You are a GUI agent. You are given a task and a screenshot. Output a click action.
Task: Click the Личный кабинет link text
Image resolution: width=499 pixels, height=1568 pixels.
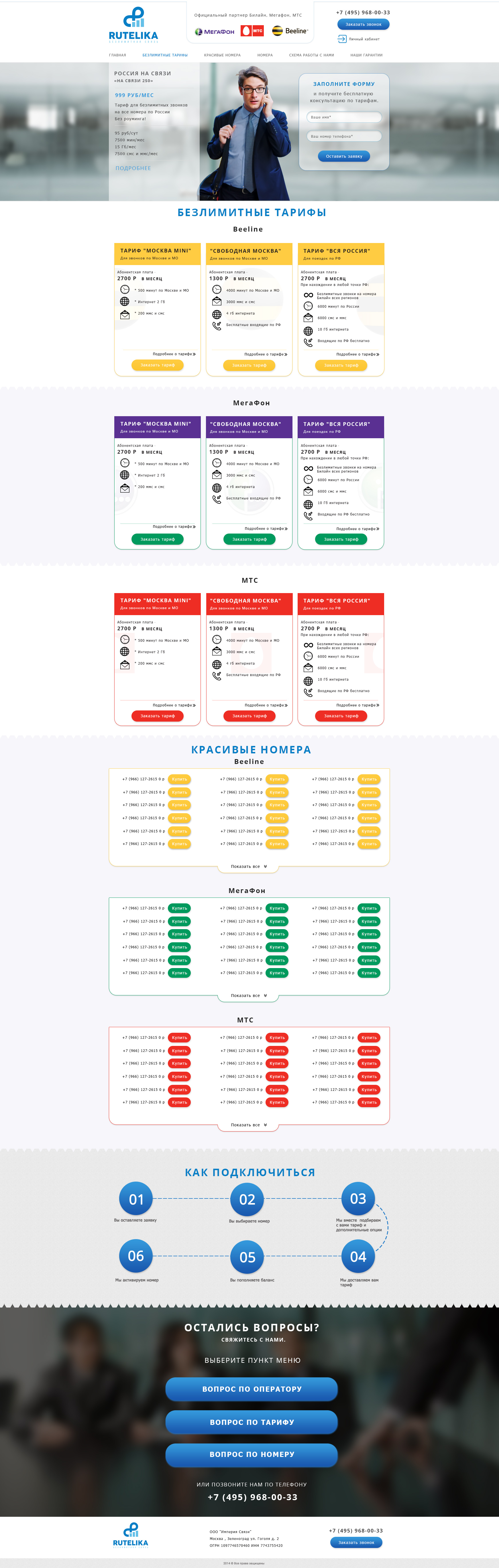tap(364, 39)
